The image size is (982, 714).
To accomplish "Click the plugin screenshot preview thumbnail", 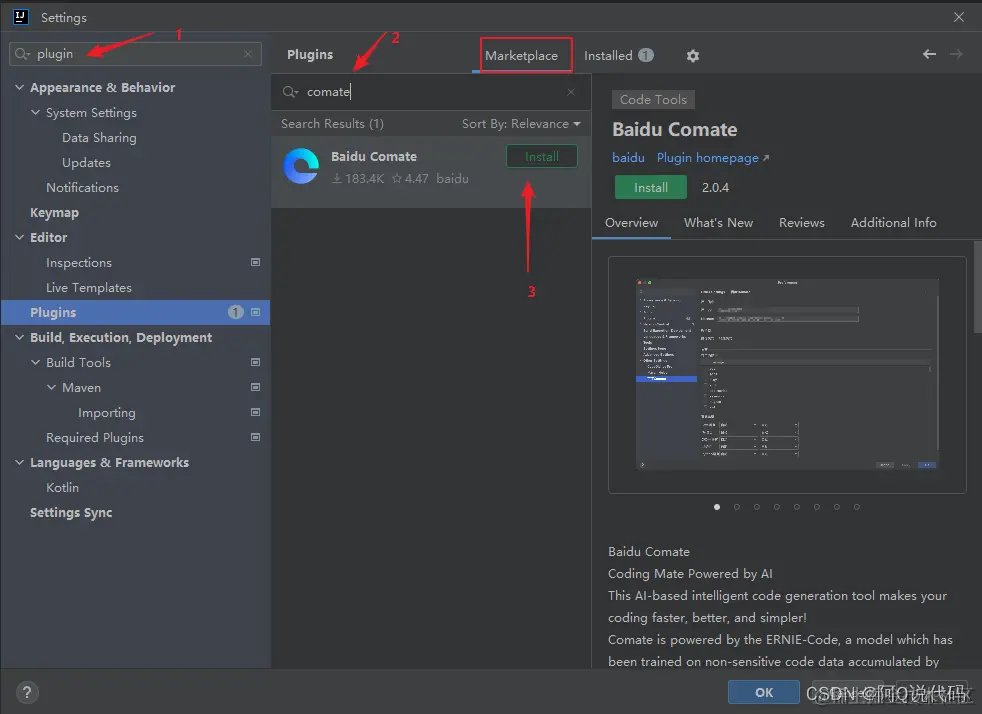I will pos(787,375).
